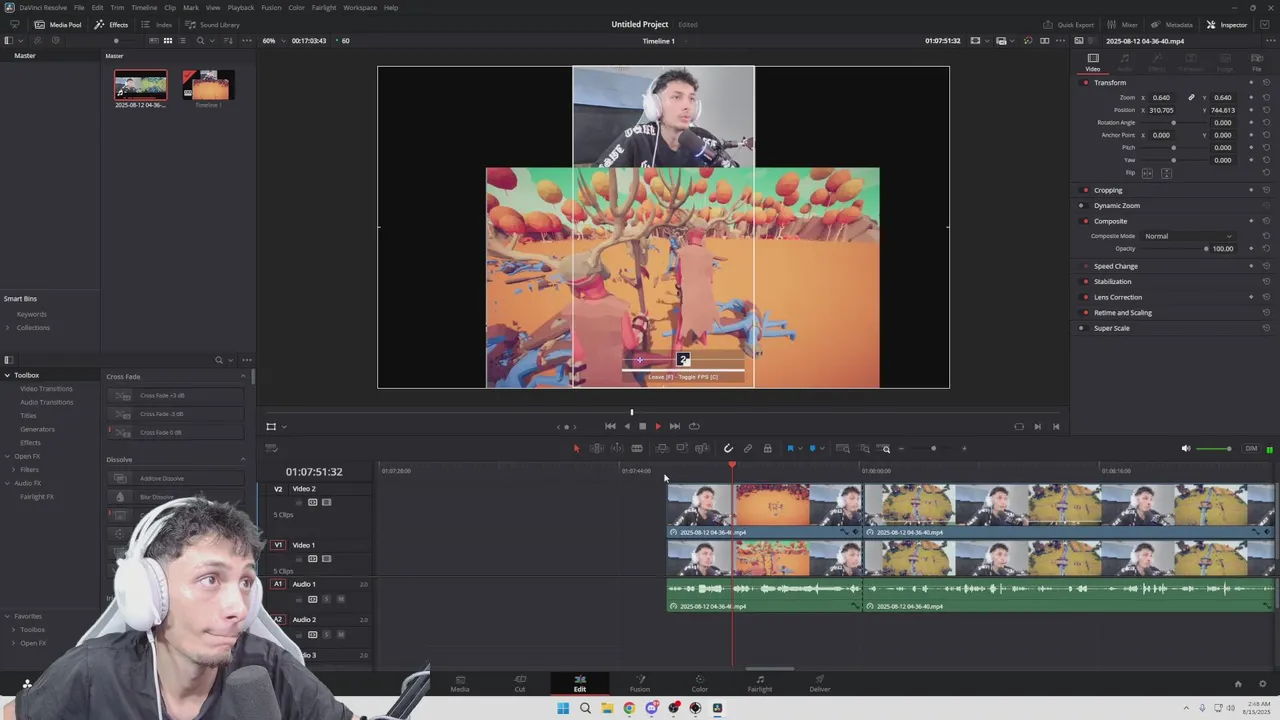Collapse the Dissolve transitions group
The height and width of the screenshot is (720, 1280).
(x=243, y=460)
